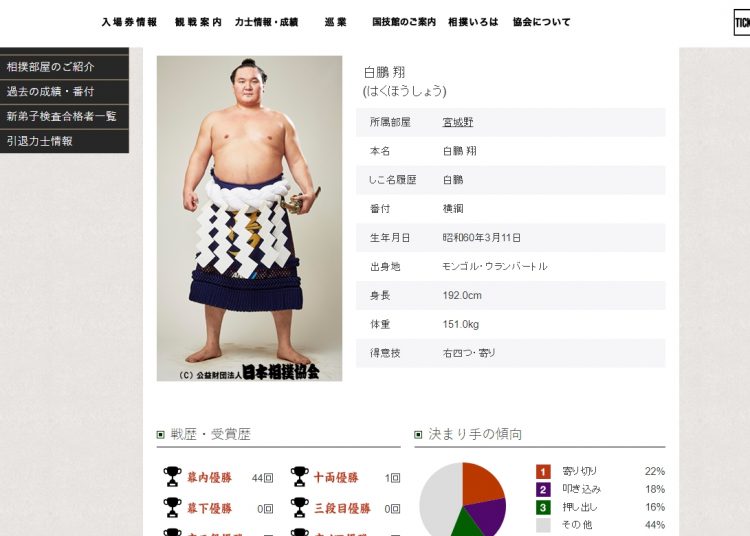This screenshot has width=750, height=536.
Task: Select the orange number 1 legend swatch
Action: [543, 471]
